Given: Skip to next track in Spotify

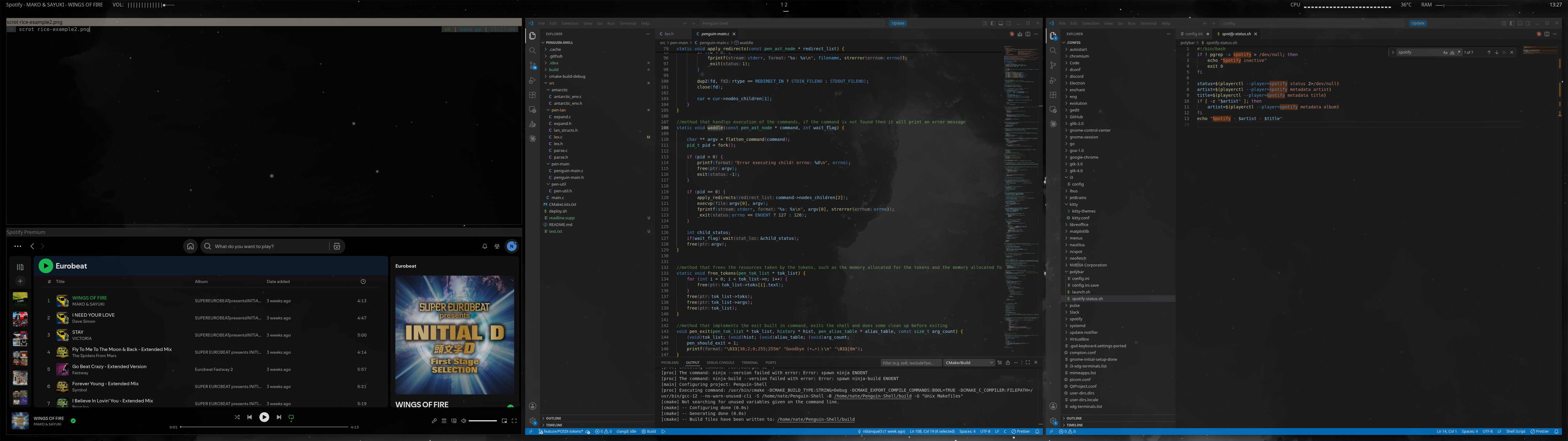Looking at the screenshot, I should point(279,417).
